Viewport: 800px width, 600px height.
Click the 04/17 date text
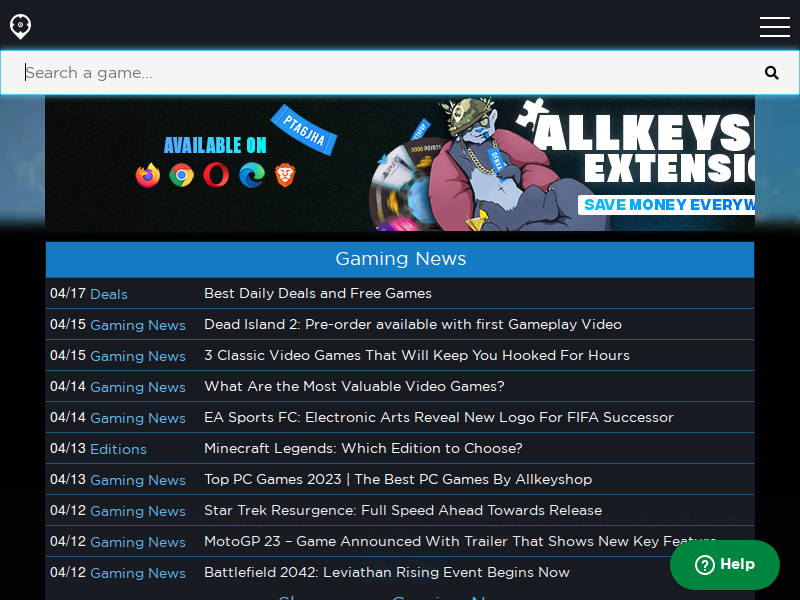(x=68, y=293)
